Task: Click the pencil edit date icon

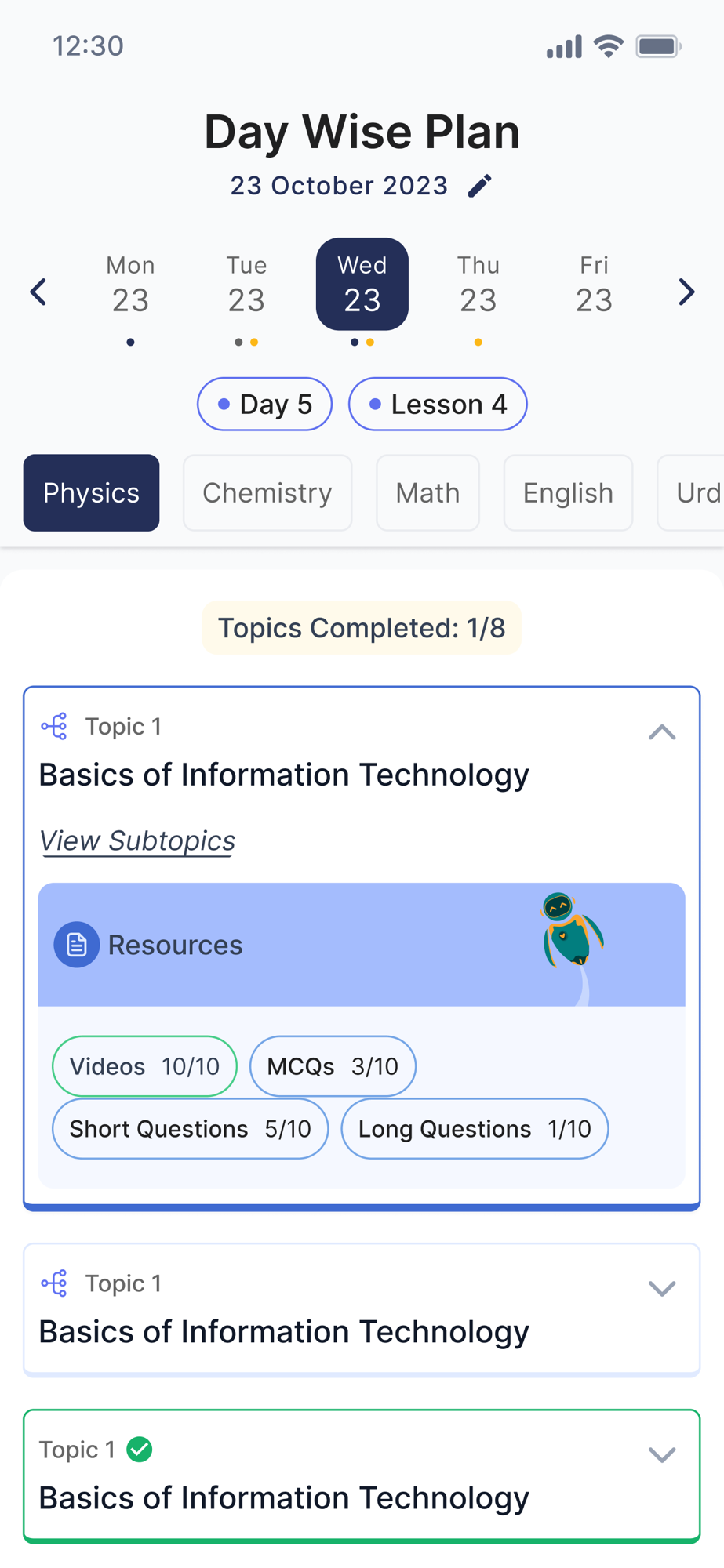Action: tap(480, 186)
